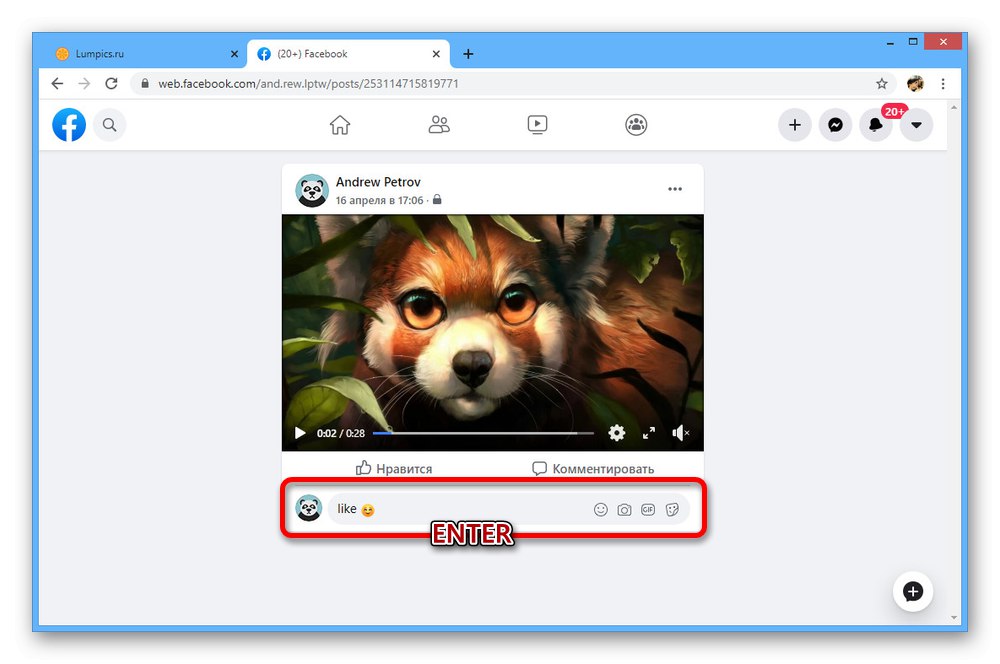The height and width of the screenshot is (664, 1000).
Task: Open video settings gear
Action: (x=617, y=433)
